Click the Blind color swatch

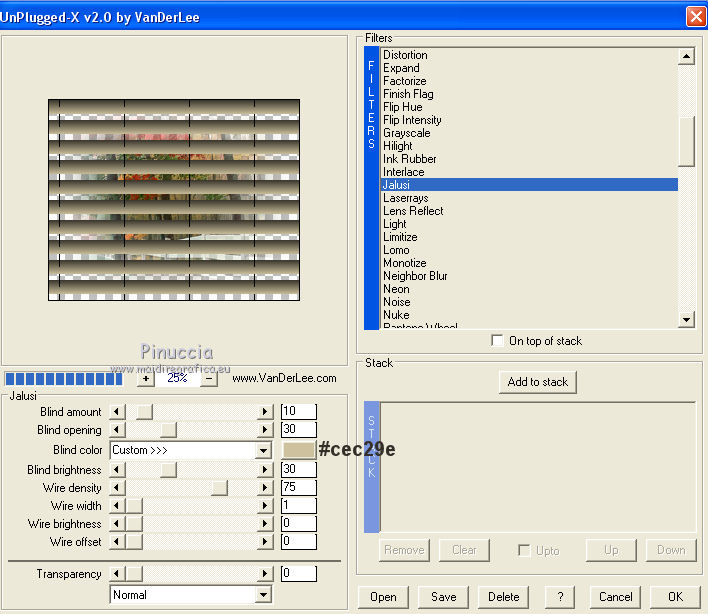point(298,450)
